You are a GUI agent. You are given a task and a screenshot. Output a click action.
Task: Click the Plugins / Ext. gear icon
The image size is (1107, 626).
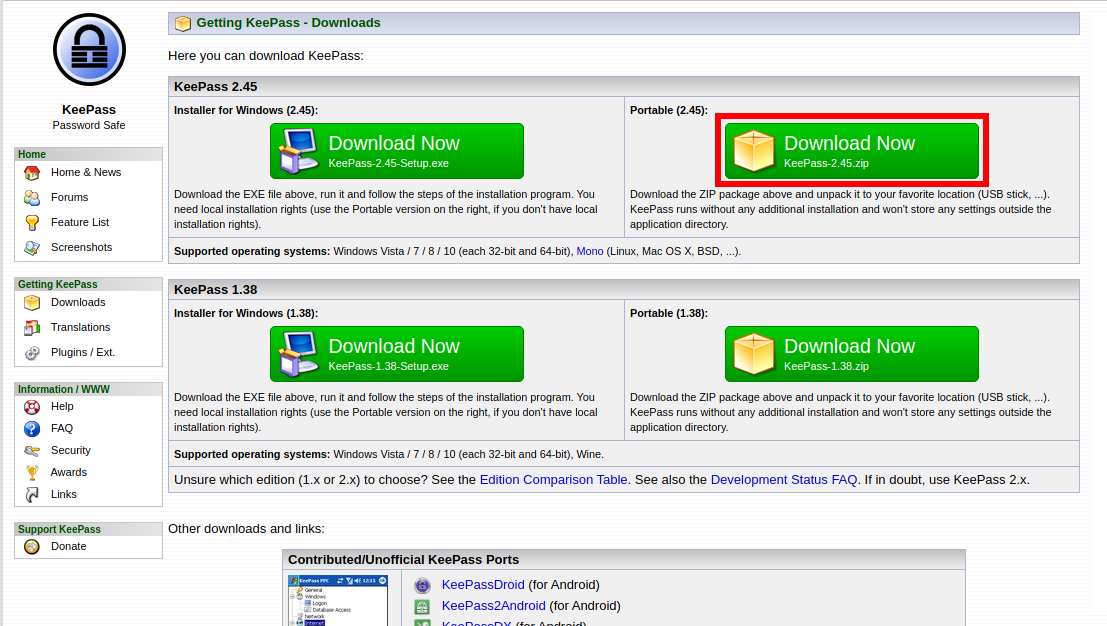[x=32, y=353]
